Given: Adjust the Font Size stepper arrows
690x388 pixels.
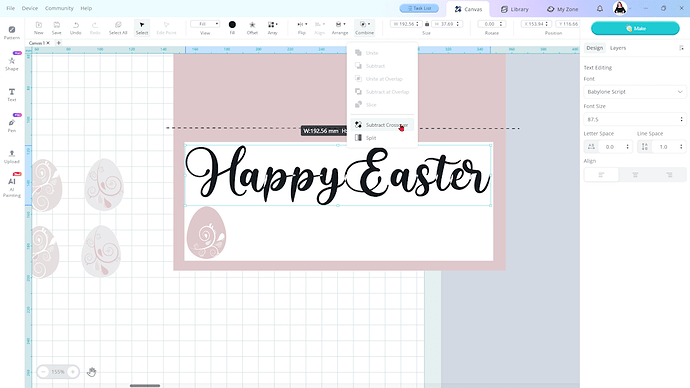Looking at the screenshot, I should pyautogui.click(x=682, y=119).
